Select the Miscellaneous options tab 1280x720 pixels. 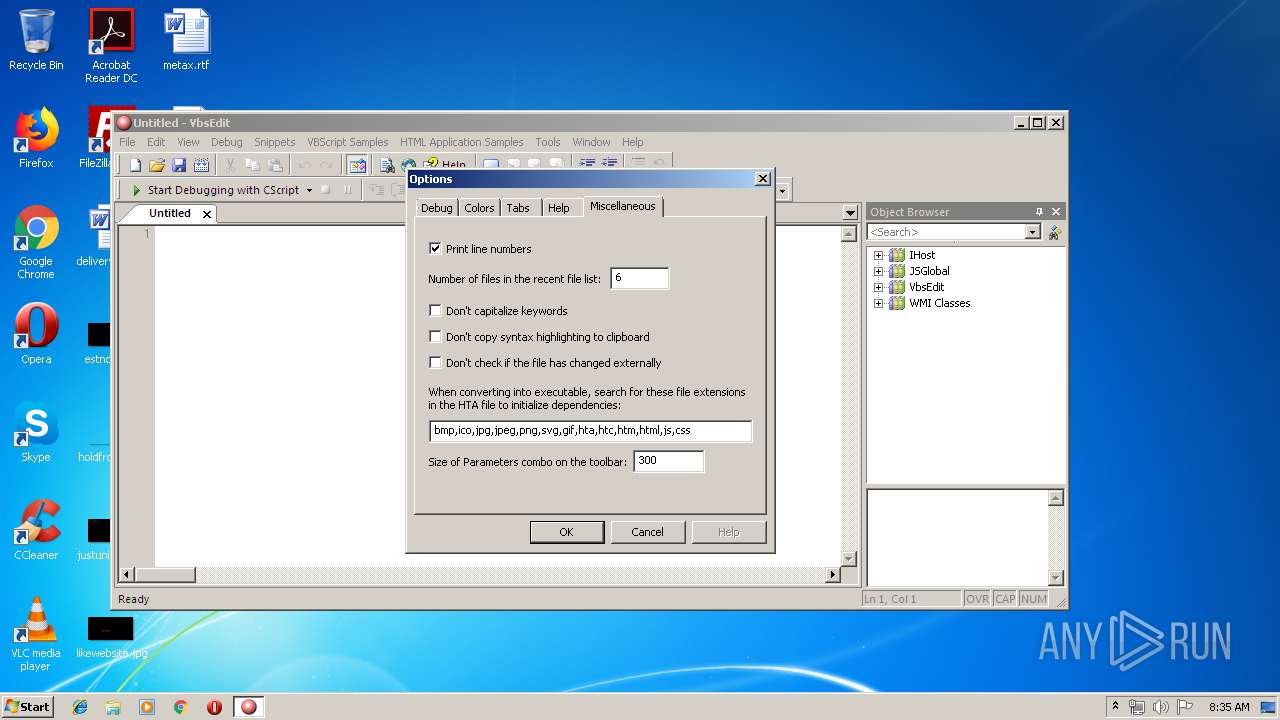coord(623,206)
